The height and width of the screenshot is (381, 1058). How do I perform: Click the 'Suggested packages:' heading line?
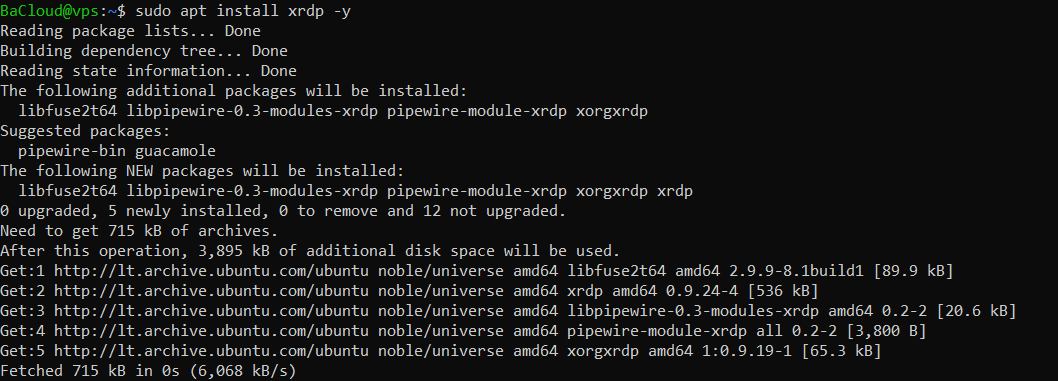pos(86,131)
